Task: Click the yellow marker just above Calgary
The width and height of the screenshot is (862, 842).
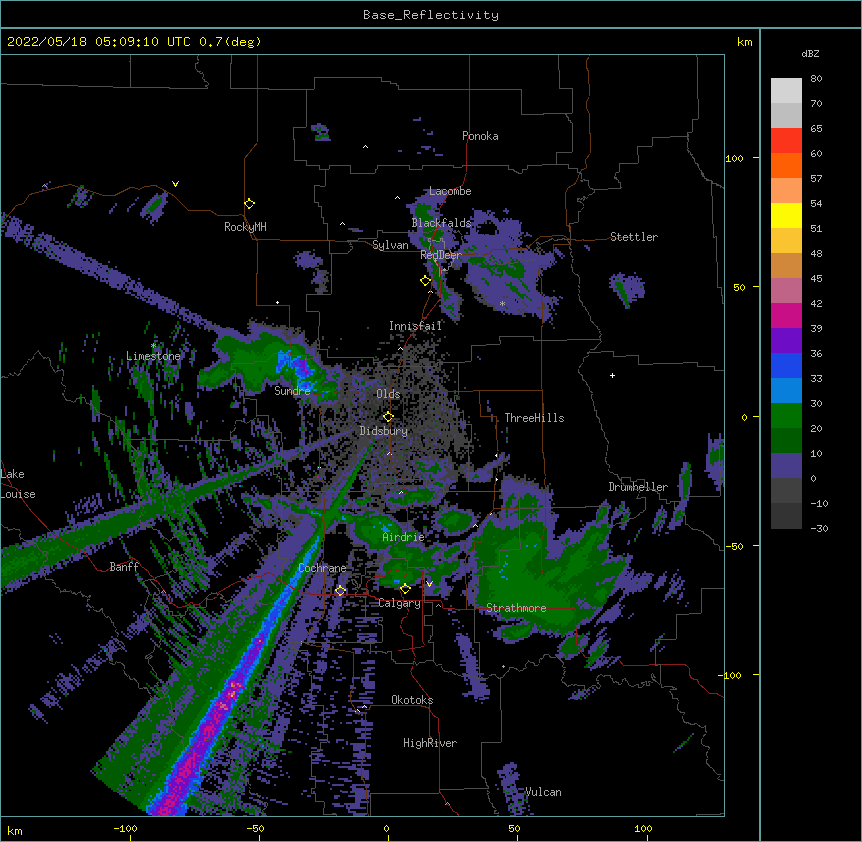Action: point(405,589)
